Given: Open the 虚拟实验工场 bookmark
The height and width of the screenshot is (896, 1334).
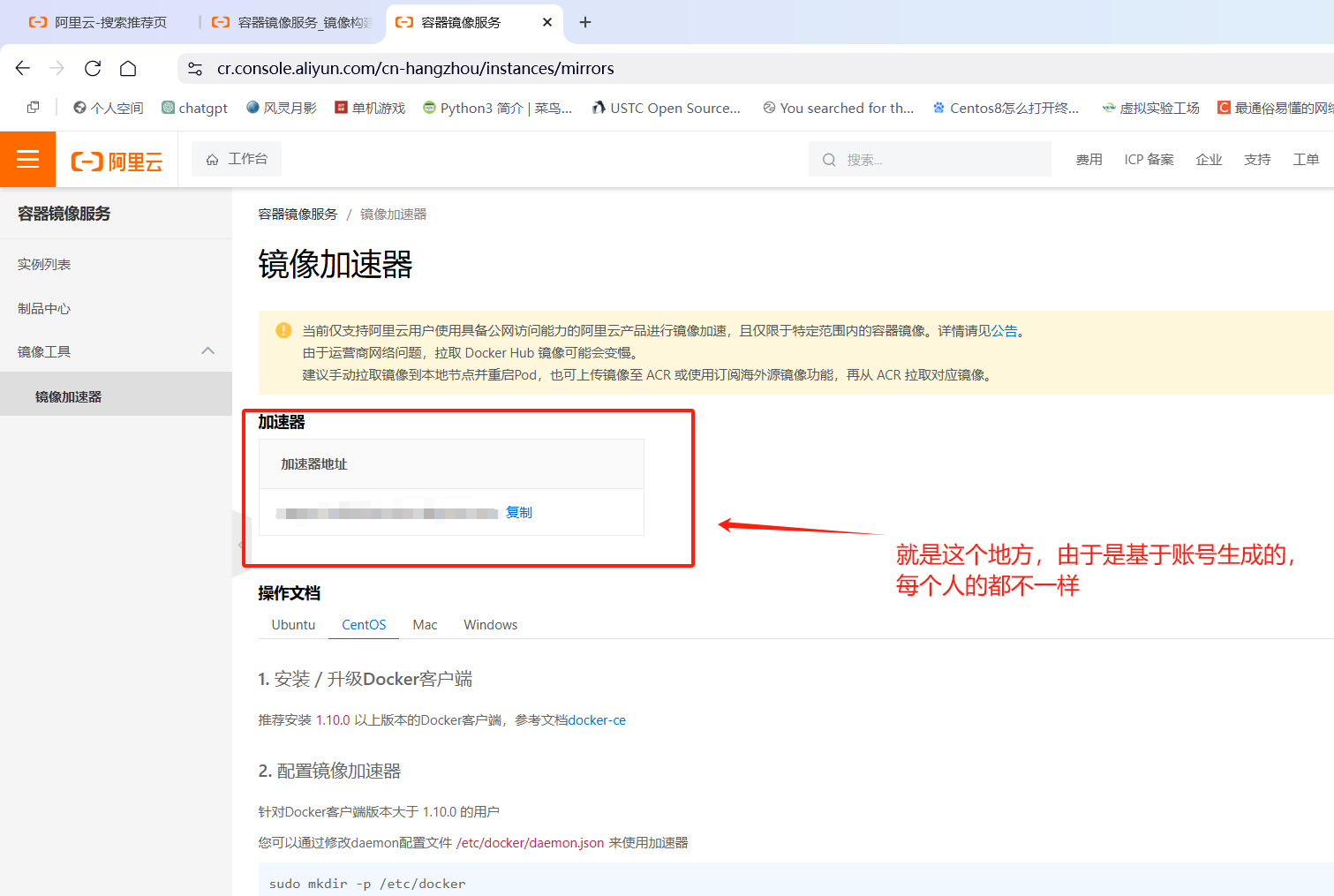Looking at the screenshot, I should point(1150,108).
